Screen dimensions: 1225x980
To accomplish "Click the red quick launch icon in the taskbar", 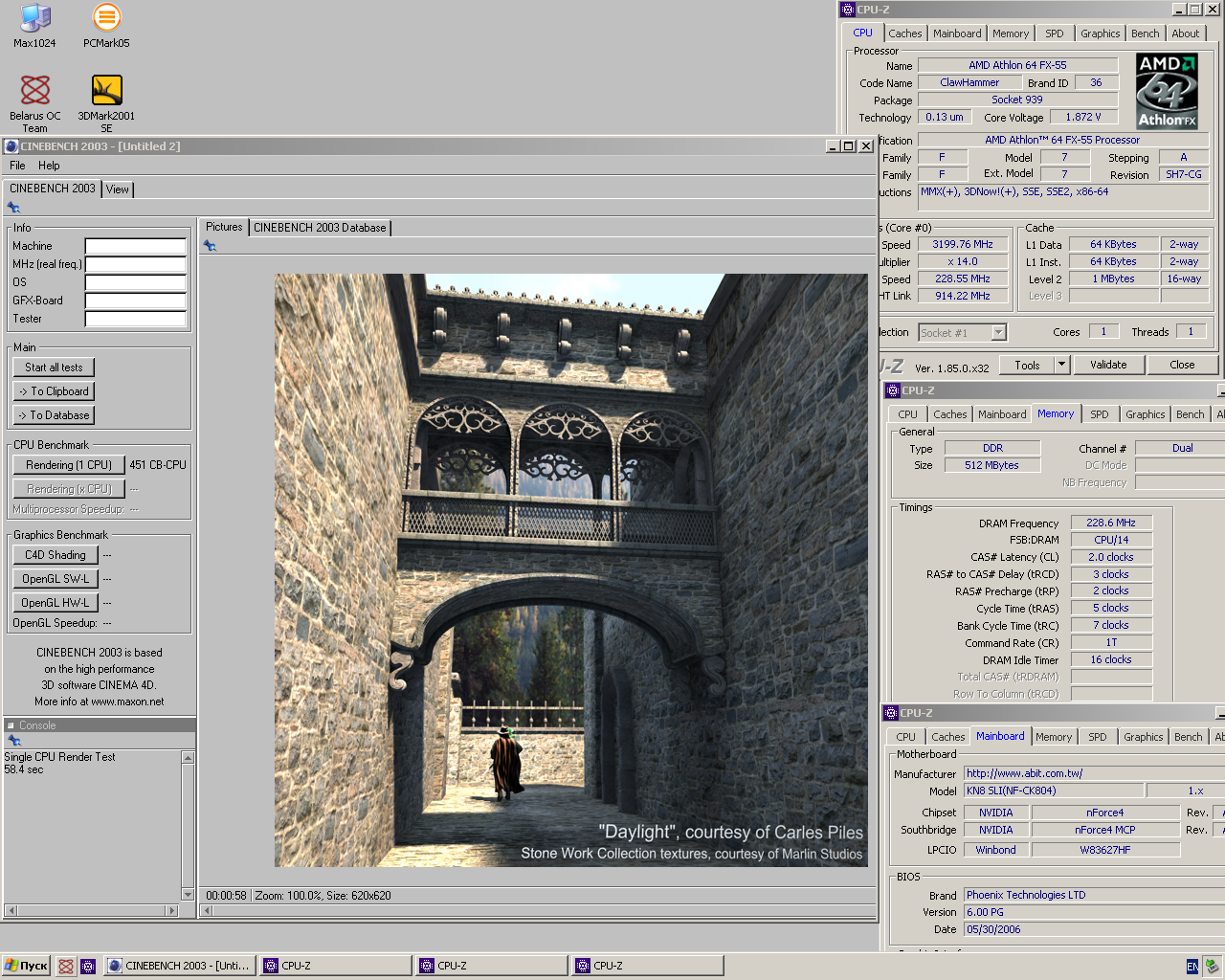I will [65, 966].
